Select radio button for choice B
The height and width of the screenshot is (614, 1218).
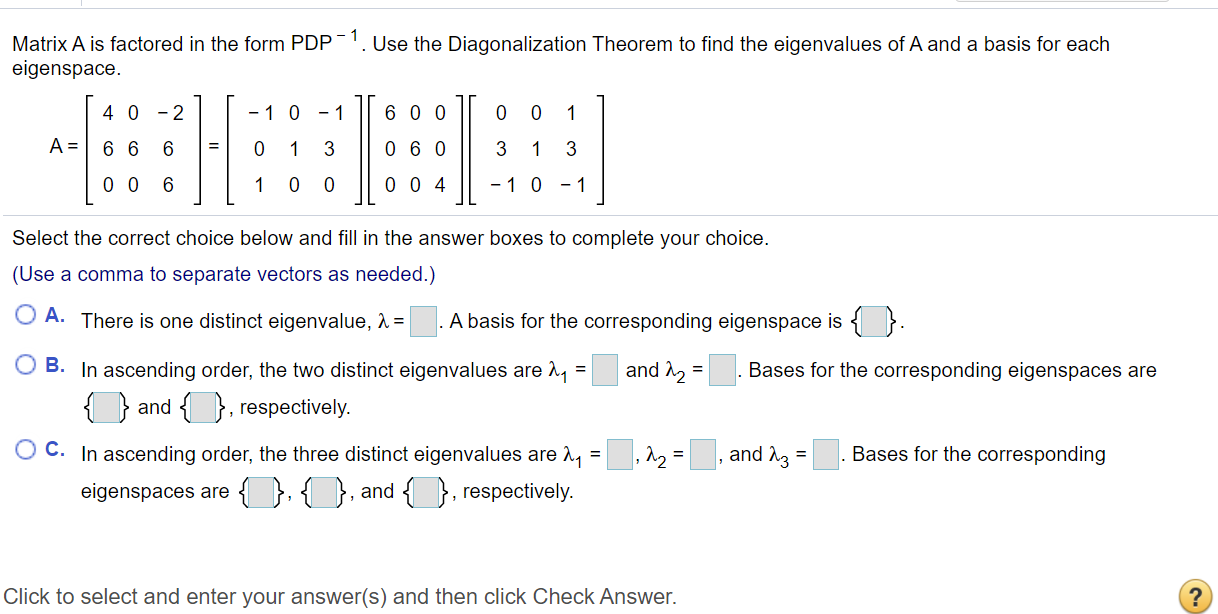click(x=24, y=365)
